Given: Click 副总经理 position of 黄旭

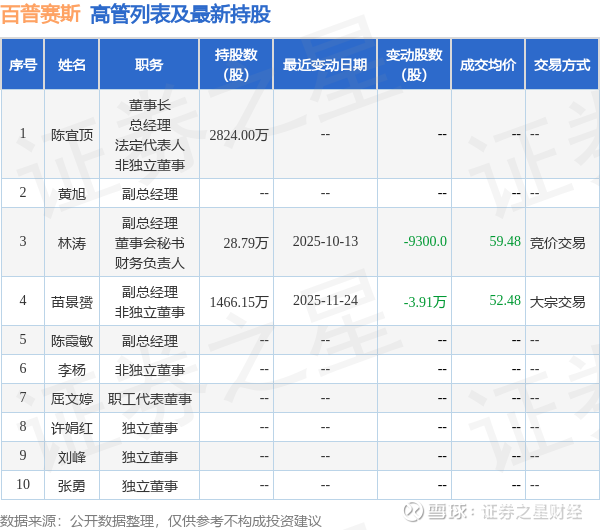Looking at the screenshot, I should [x=150, y=194].
